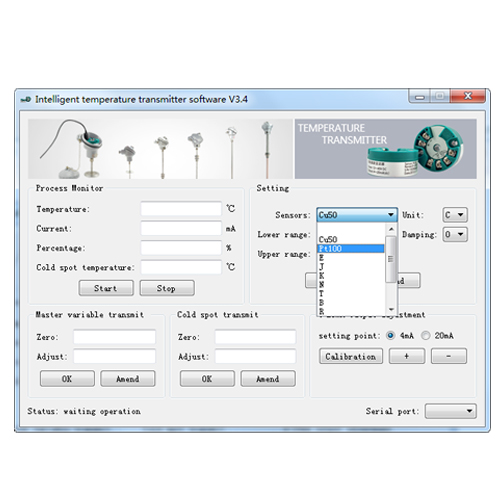Expand the Serial port dropdown
Screen dimensions: 500x500
point(451,411)
